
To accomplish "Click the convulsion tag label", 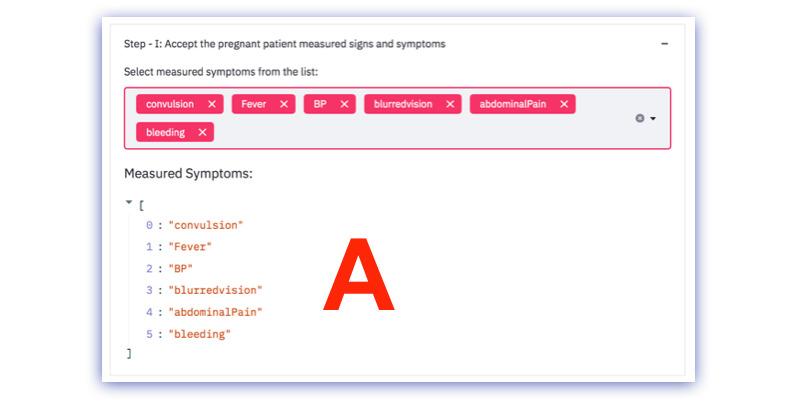I will [170, 104].
